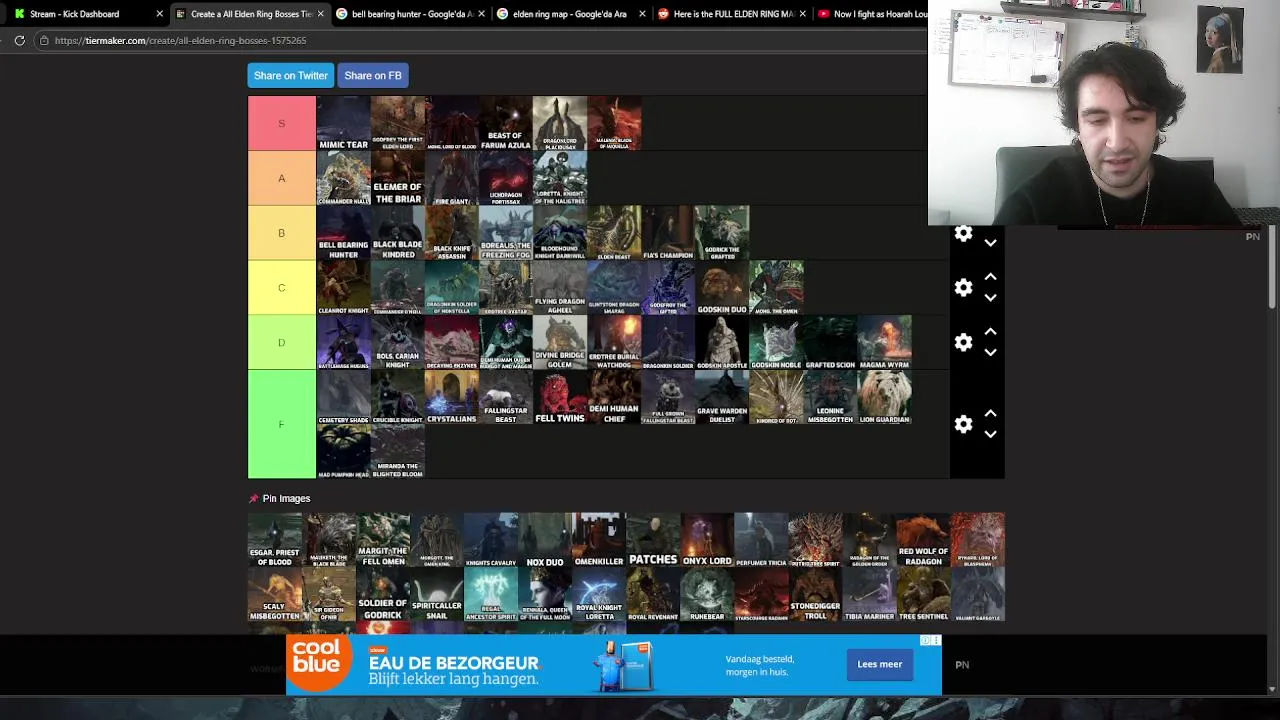
Task: Switch to Now I fight as Hoarah Loux YouTube tab
Action: click(872, 14)
